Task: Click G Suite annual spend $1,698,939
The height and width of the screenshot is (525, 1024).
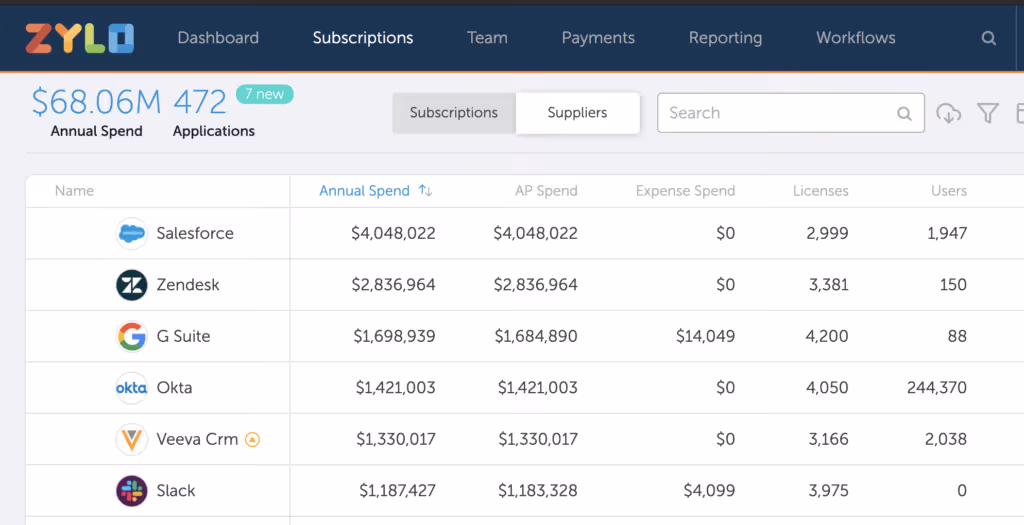Action: click(394, 336)
